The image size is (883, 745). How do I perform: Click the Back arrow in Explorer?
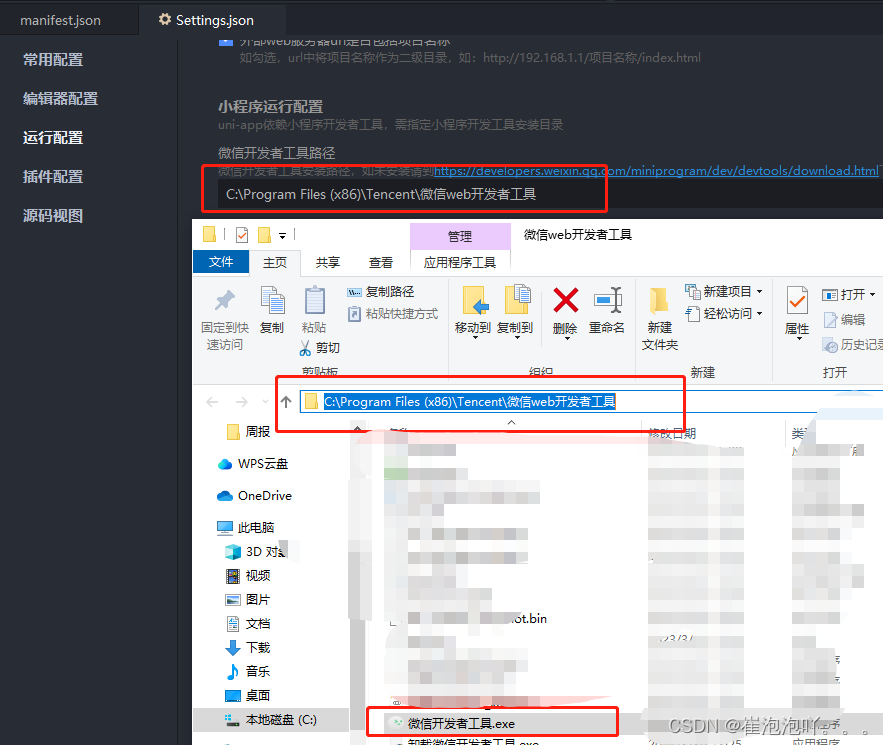click(212, 402)
